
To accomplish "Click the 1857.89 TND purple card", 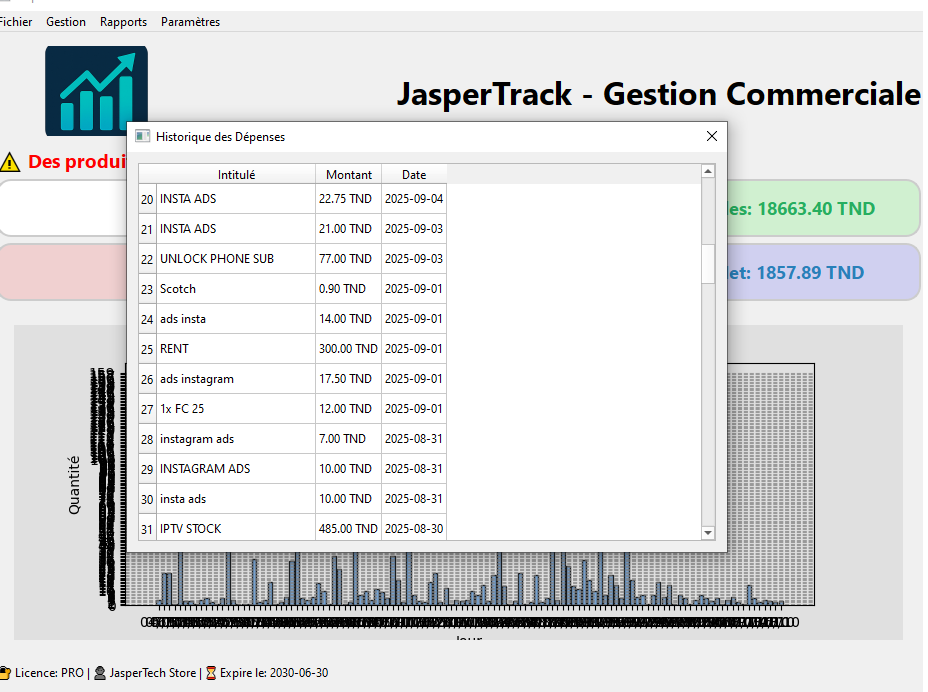I will click(x=823, y=272).
